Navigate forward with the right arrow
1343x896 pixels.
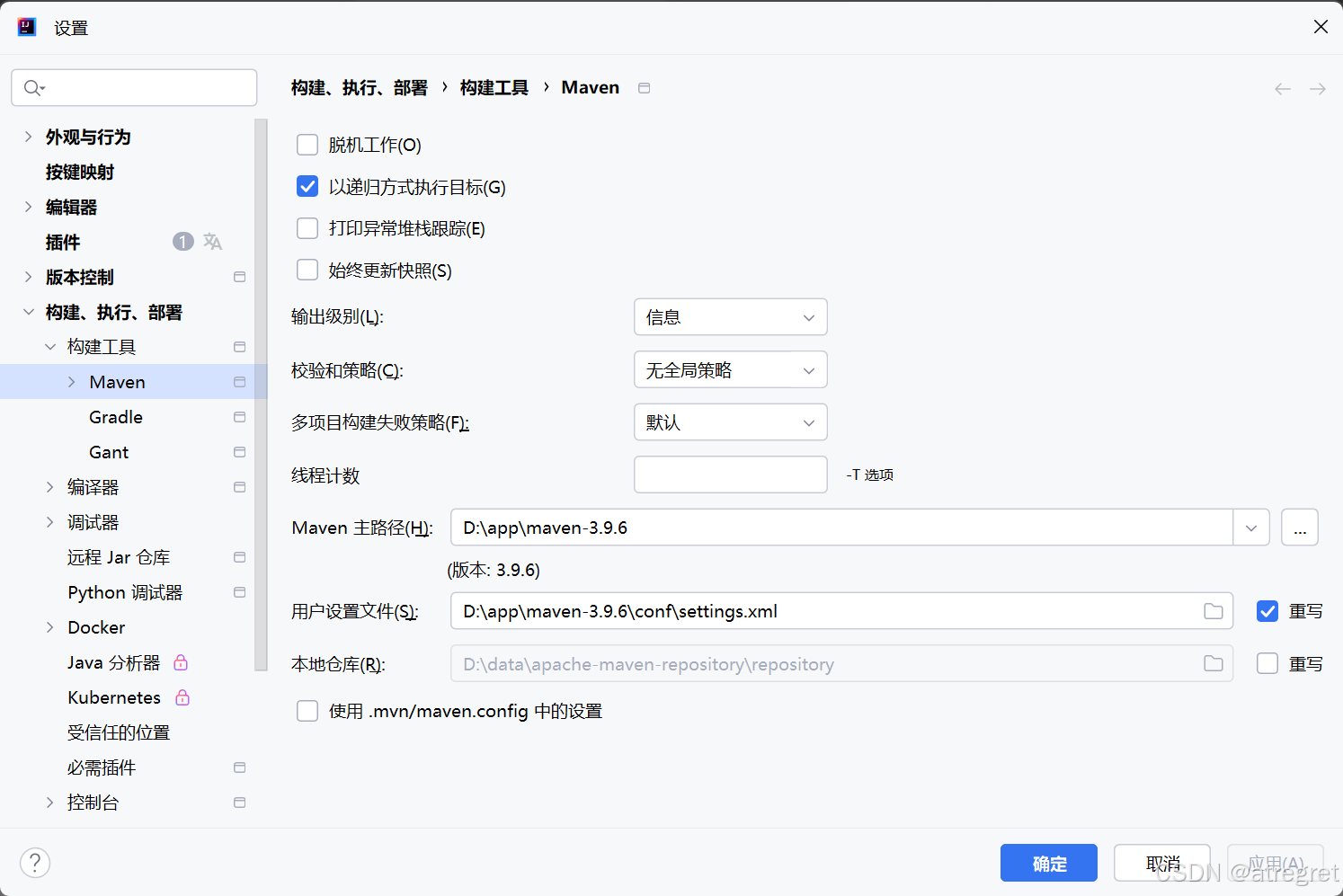(x=1318, y=88)
